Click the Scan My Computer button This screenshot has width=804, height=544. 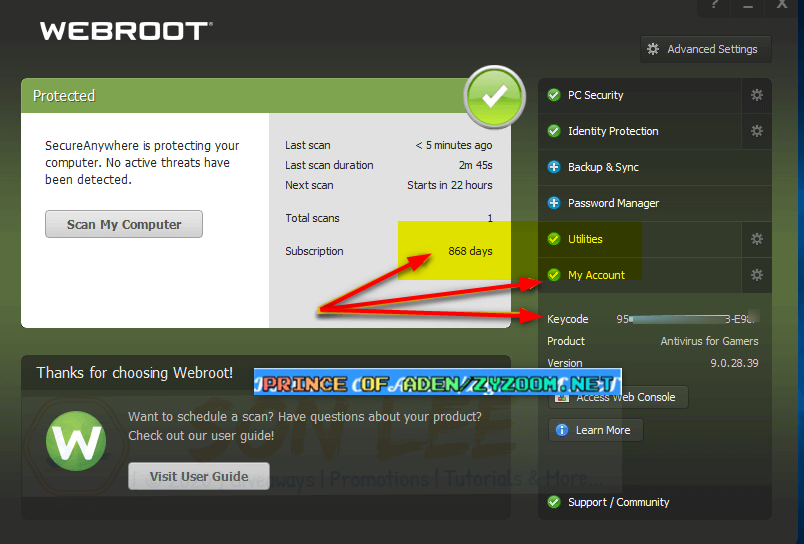tap(124, 224)
